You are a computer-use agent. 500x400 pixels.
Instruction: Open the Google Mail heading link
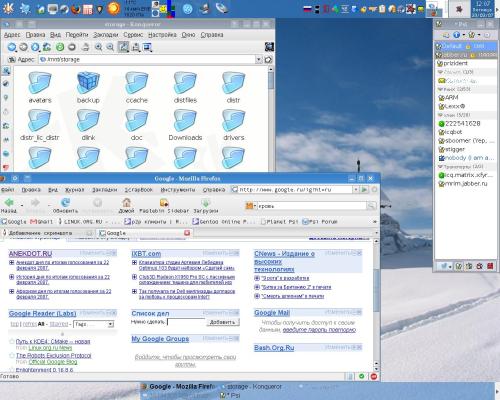272,313
